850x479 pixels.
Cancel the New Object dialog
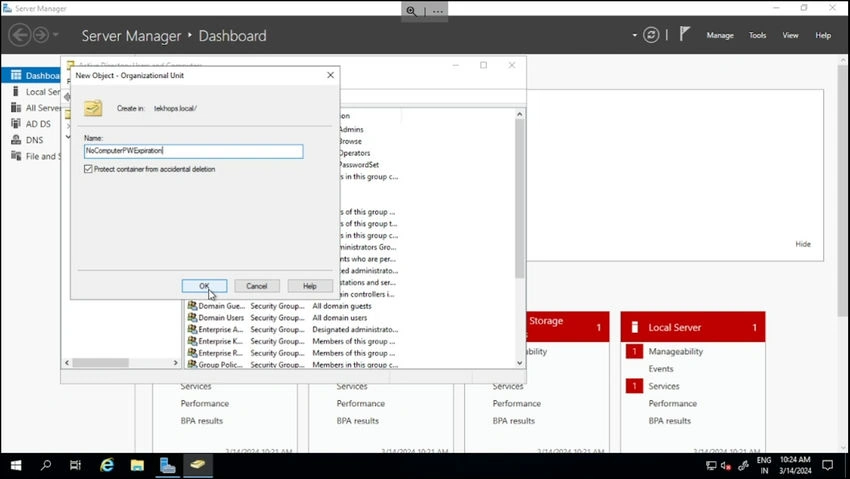(x=256, y=286)
